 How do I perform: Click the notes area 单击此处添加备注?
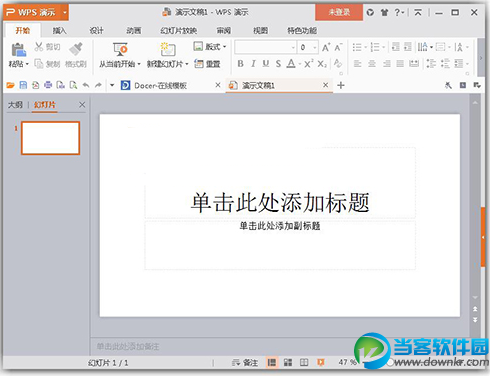[128, 346]
